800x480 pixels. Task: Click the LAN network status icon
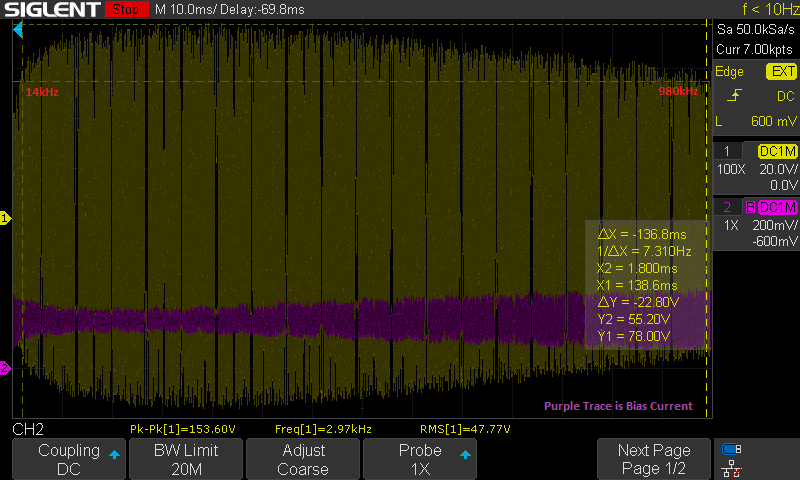click(x=732, y=468)
